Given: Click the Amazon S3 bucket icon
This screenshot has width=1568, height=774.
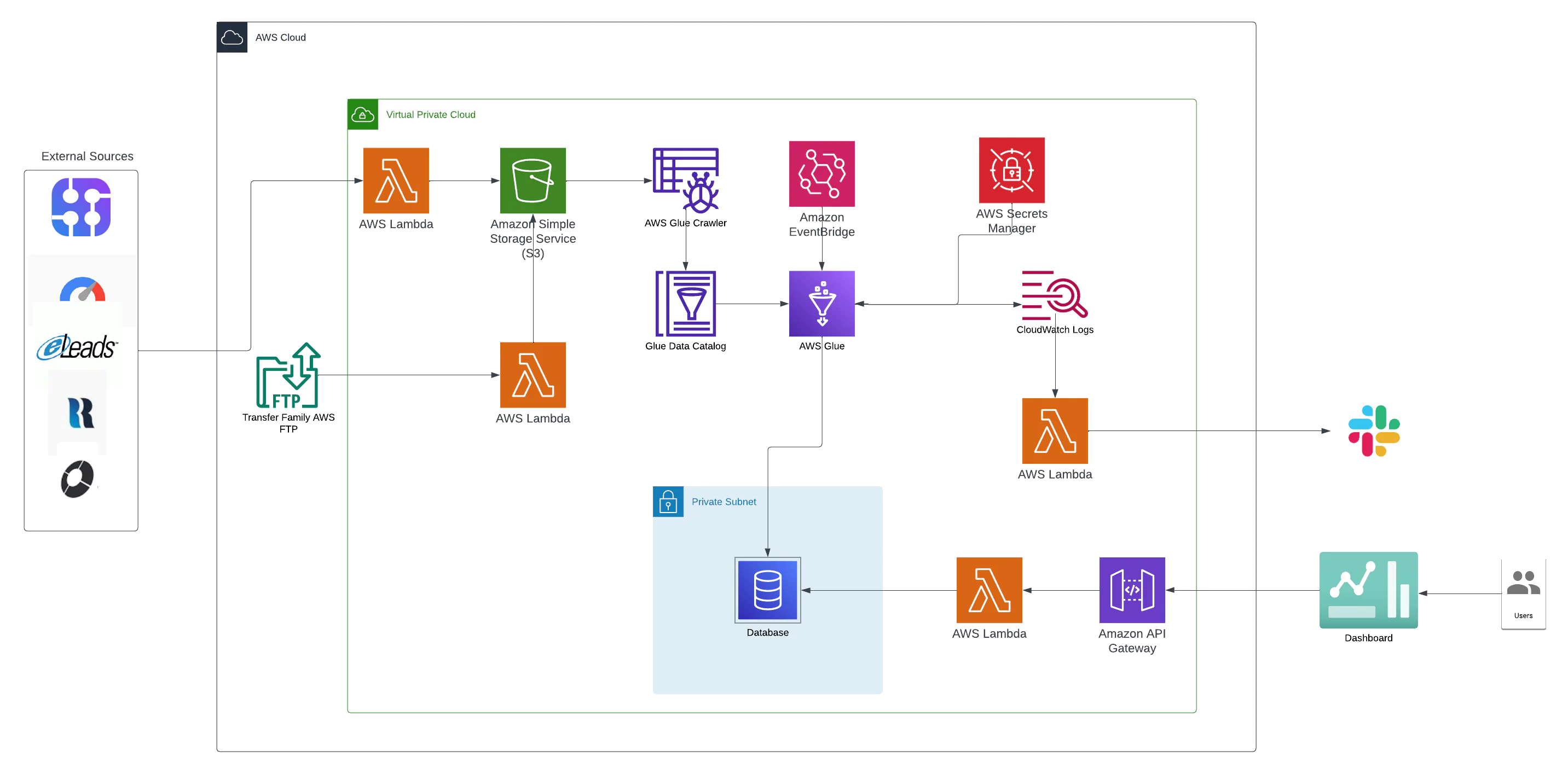Looking at the screenshot, I should pos(533,181).
